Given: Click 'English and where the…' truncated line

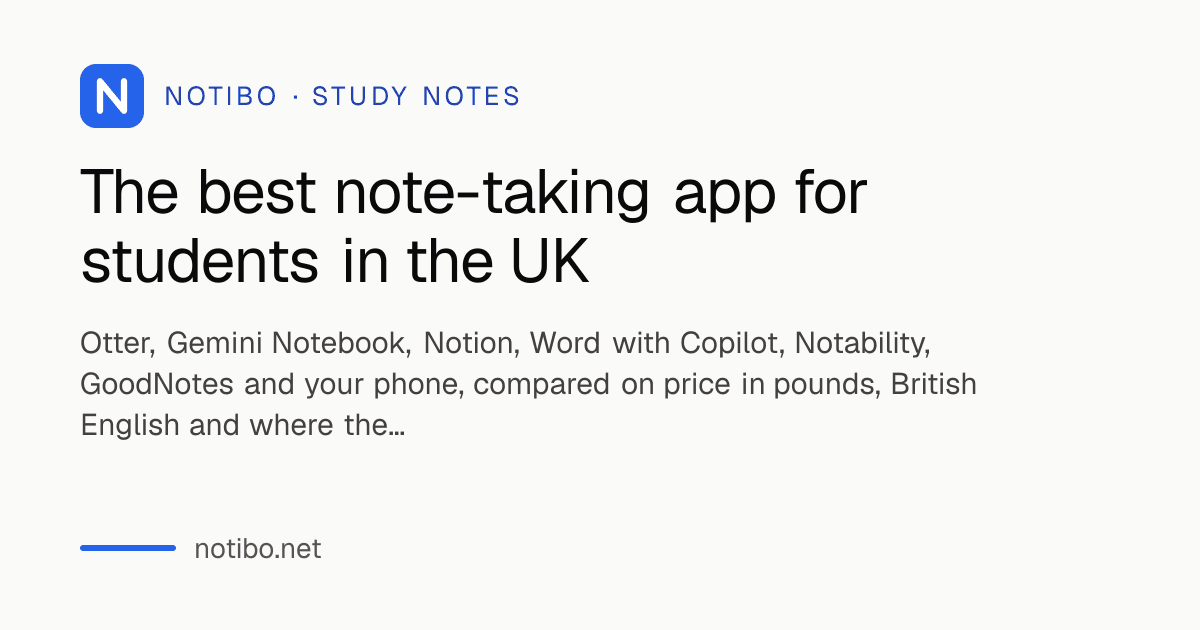Looking at the screenshot, I should (x=242, y=426).
